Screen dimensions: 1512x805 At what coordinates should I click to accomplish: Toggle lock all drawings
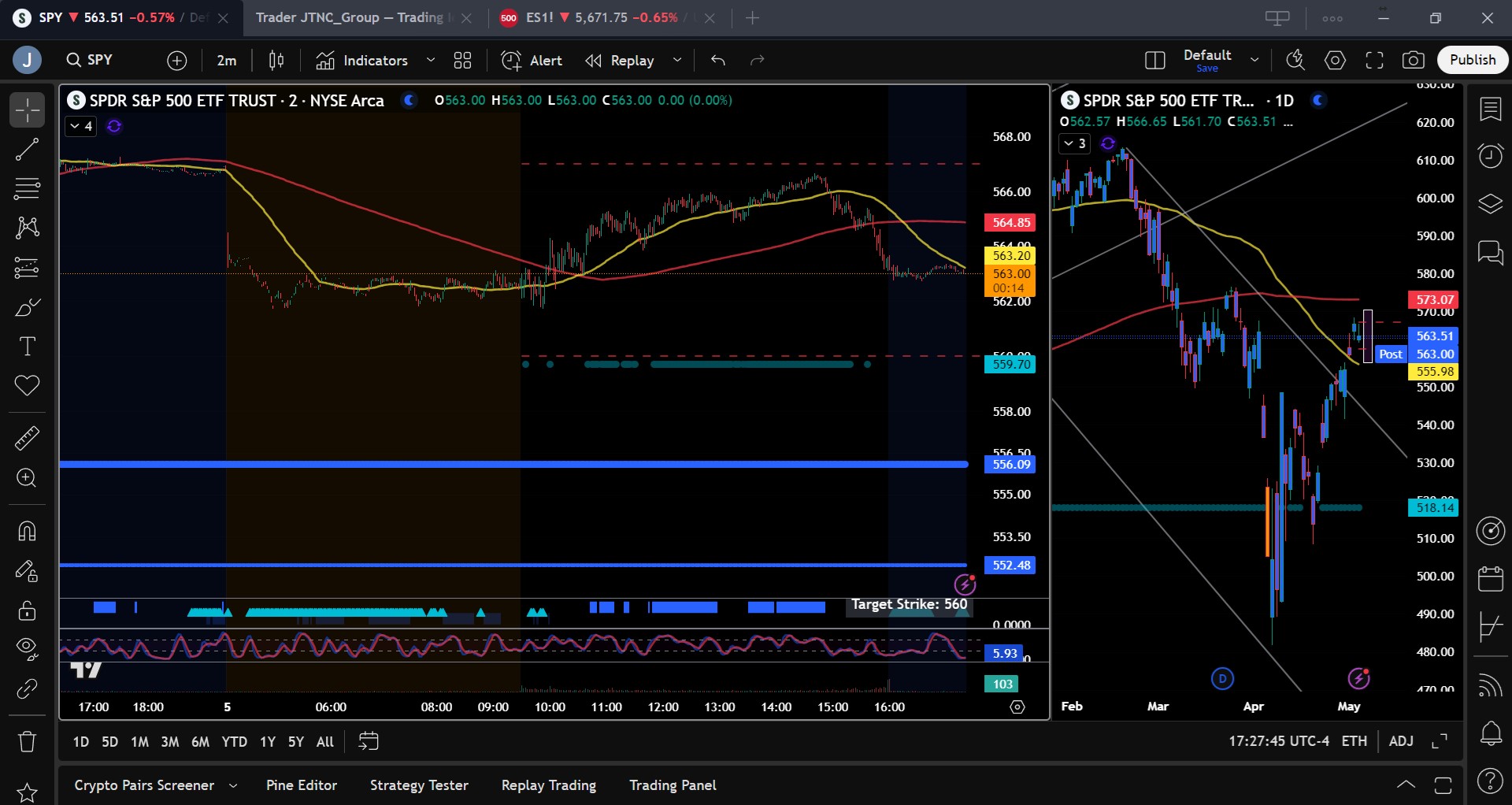click(x=27, y=610)
